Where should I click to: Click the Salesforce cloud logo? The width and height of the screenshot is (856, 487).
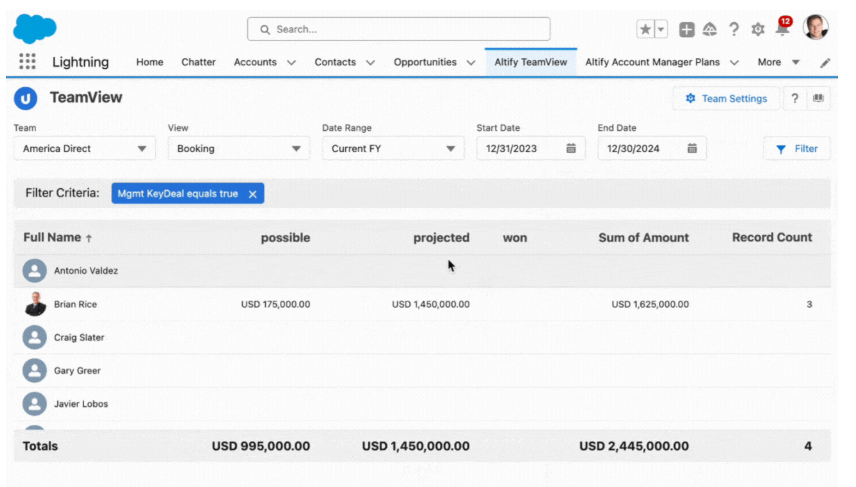click(34, 29)
